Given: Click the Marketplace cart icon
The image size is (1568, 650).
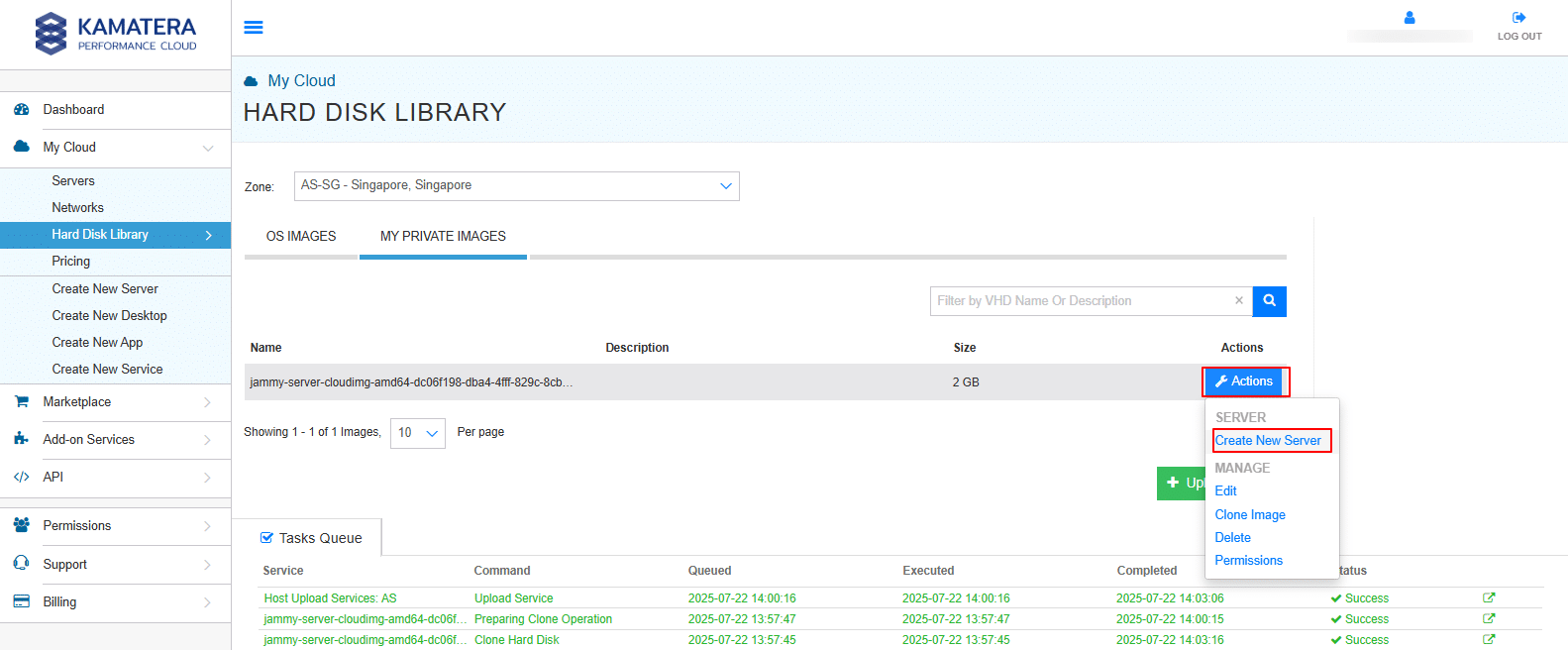Looking at the screenshot, I should click(22, 401).
